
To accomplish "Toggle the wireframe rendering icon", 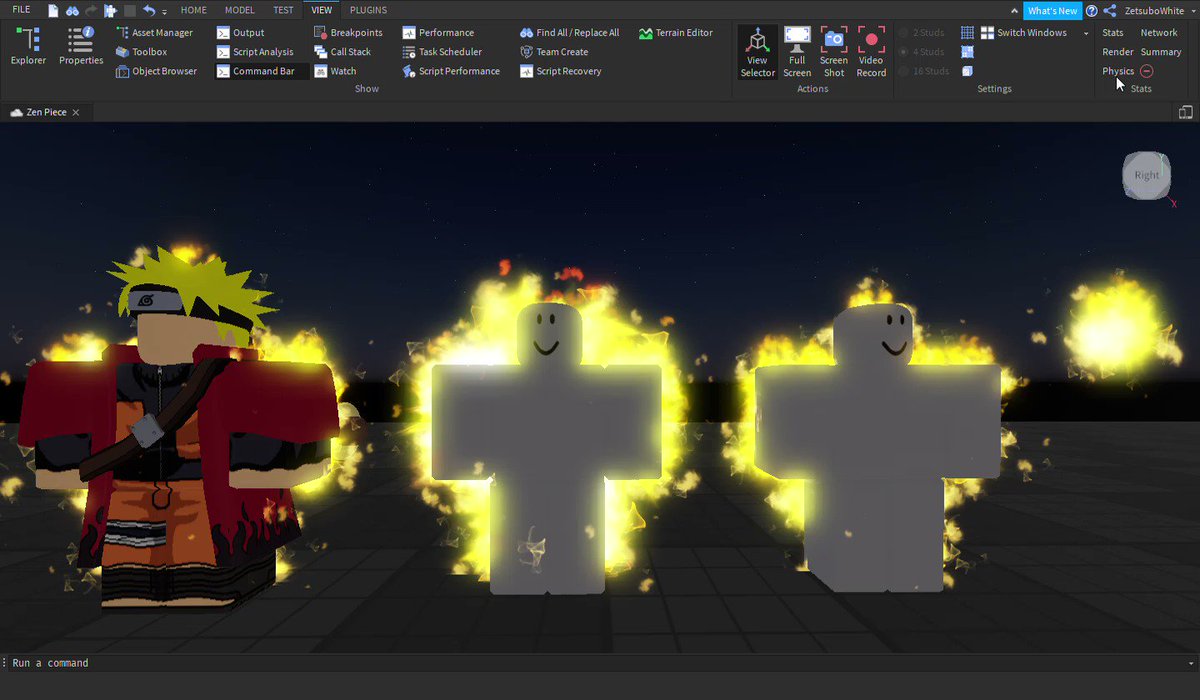I will [x=967, y=71].
